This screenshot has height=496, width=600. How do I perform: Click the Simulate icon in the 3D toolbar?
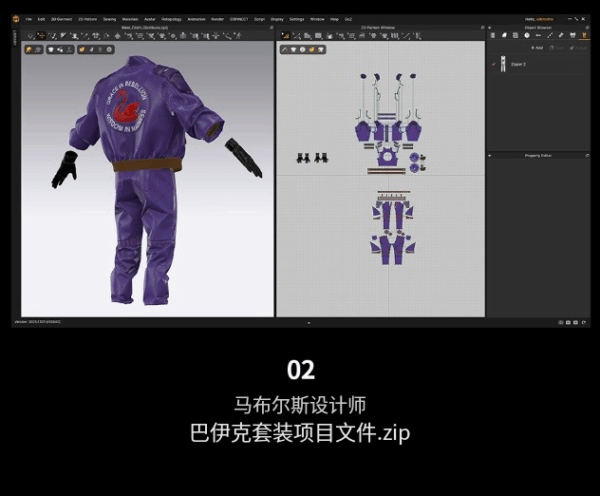coord(31,36)
